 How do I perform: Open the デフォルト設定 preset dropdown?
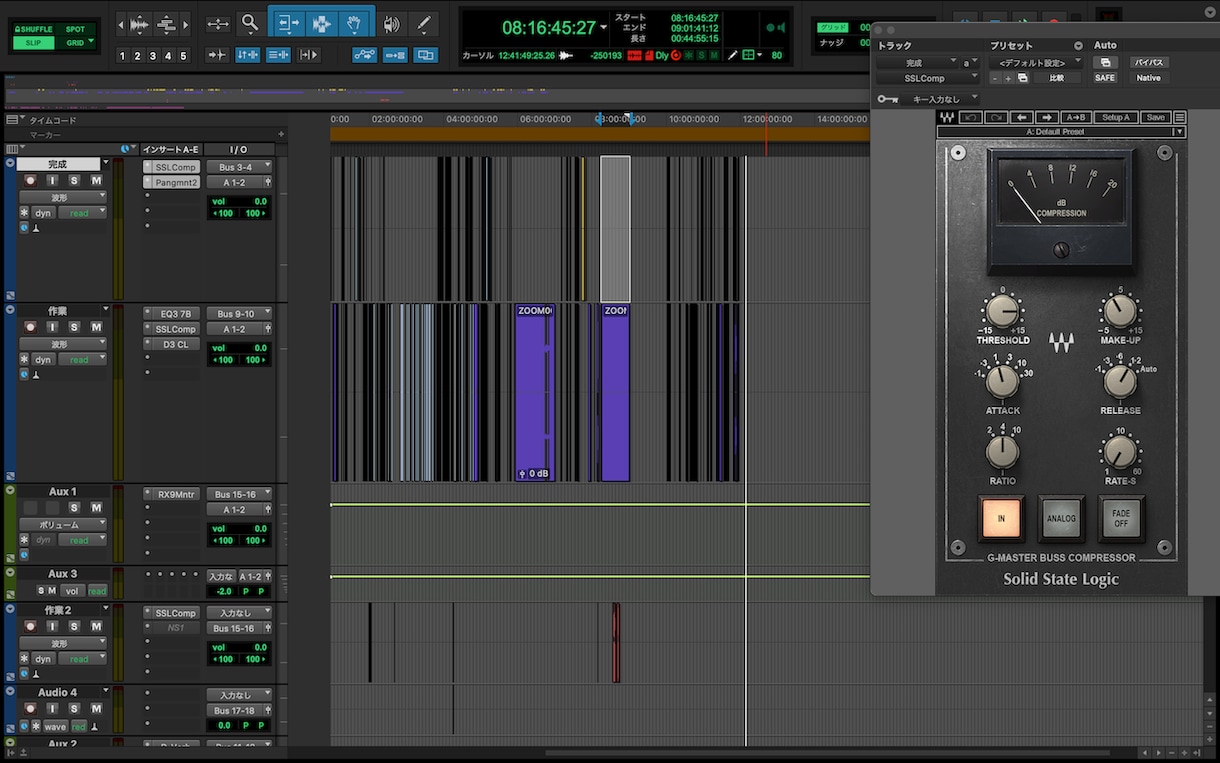pos(1035,62)
